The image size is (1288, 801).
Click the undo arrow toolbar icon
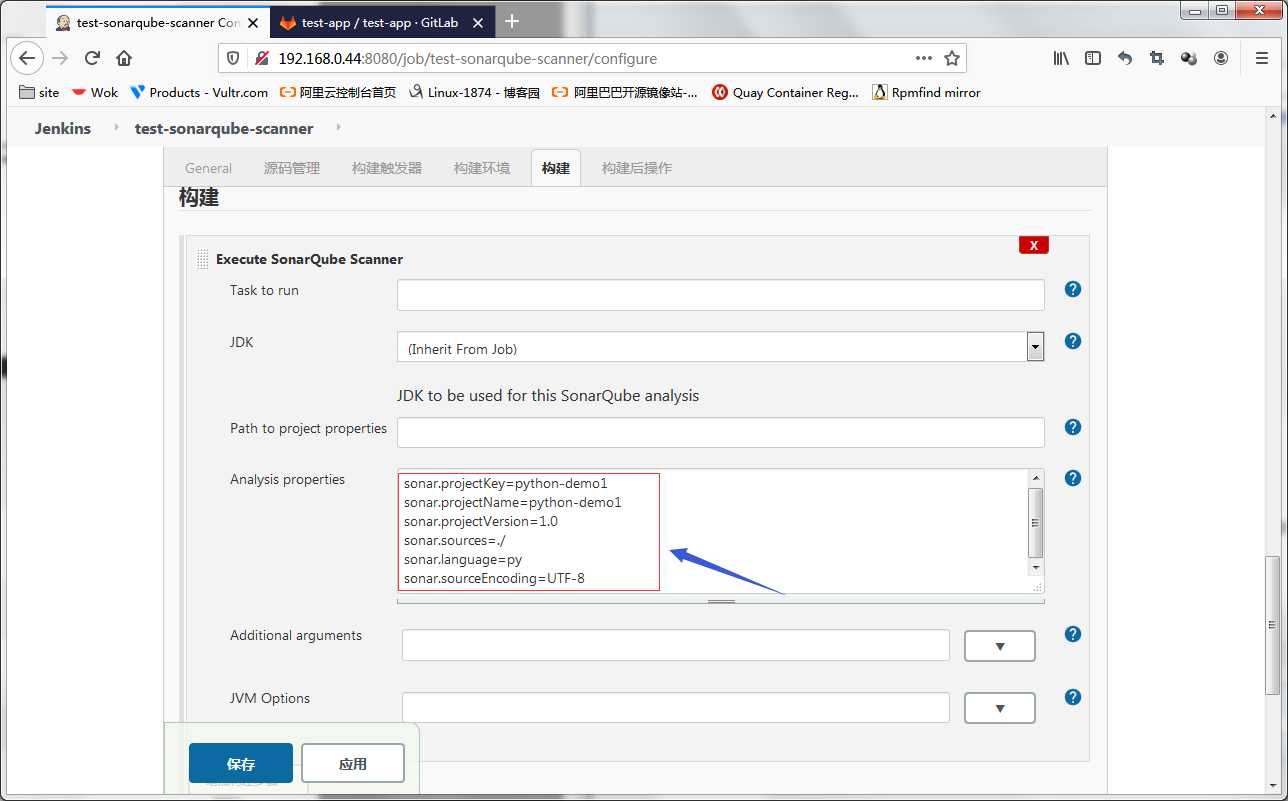[x=1125, y=58]
